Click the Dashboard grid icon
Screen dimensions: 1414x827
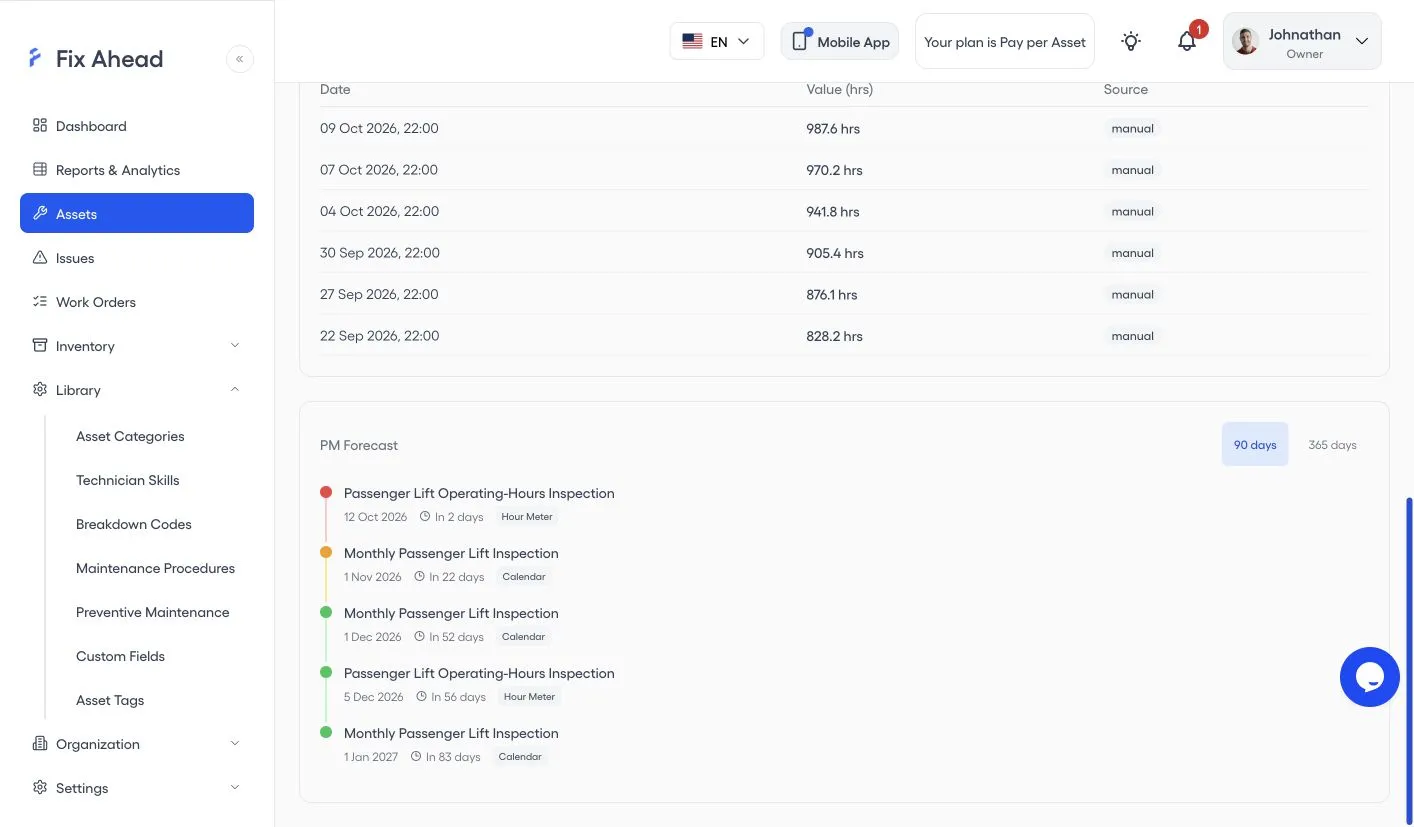pyautogui.click(x=40, y=125)
